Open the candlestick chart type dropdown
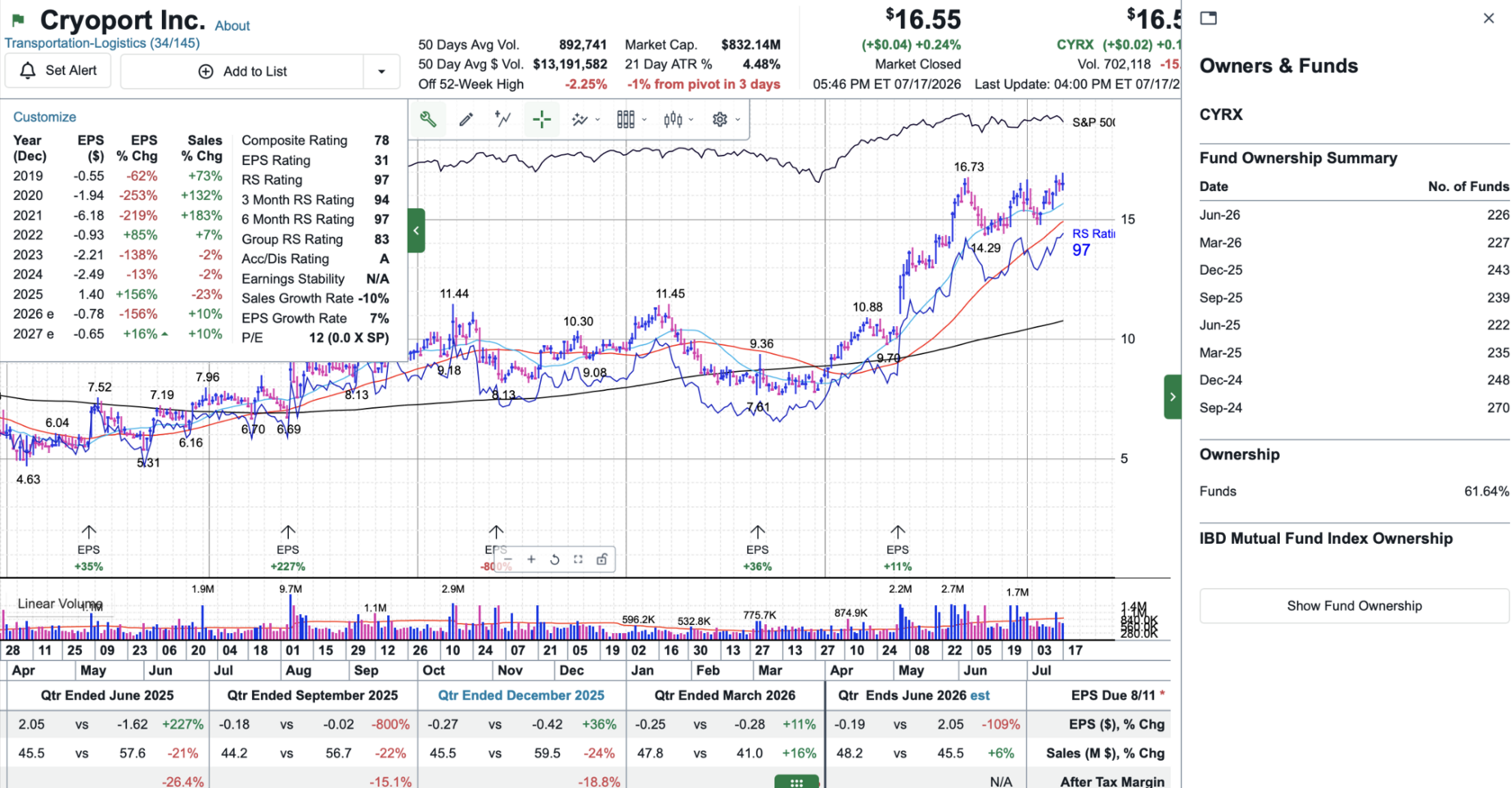The image size is (1512, 788). pos(678,119)
